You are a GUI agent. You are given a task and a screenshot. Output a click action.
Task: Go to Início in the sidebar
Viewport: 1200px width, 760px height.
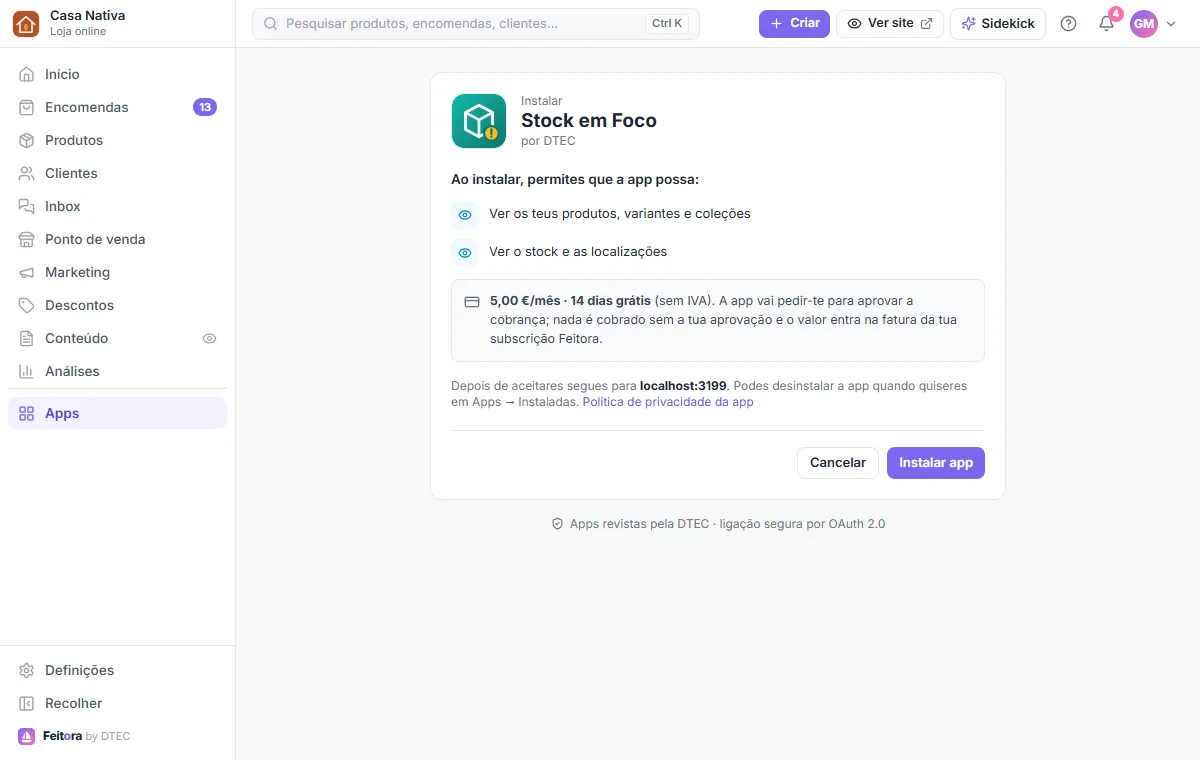pos(117,74)
